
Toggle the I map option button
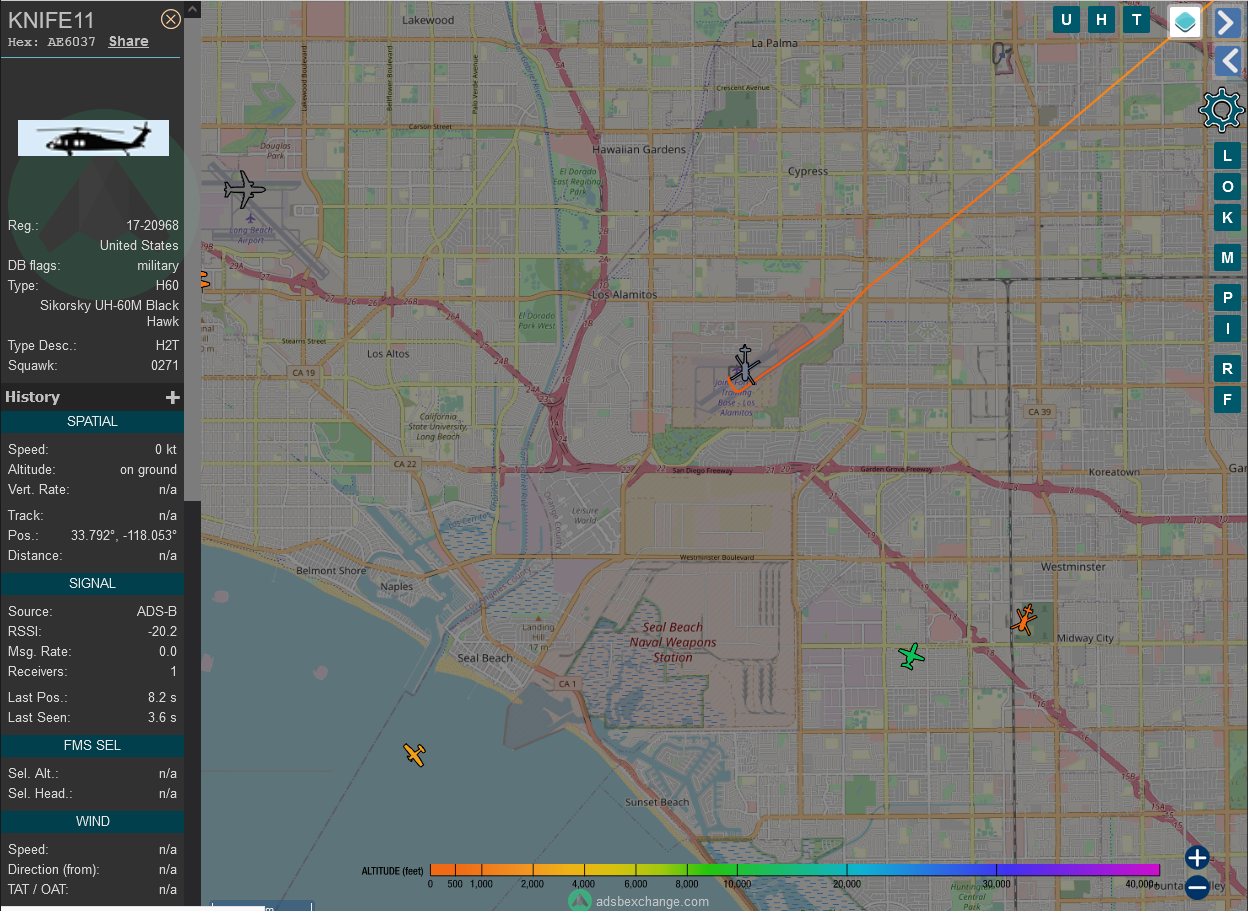tap(1228, 329)
